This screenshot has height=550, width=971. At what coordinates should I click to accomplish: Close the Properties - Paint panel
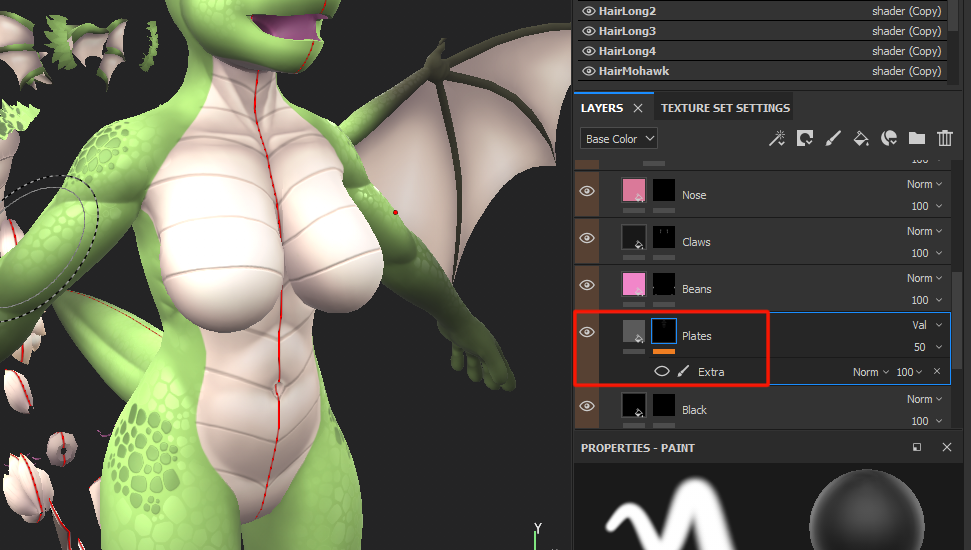tap(947, 447)
